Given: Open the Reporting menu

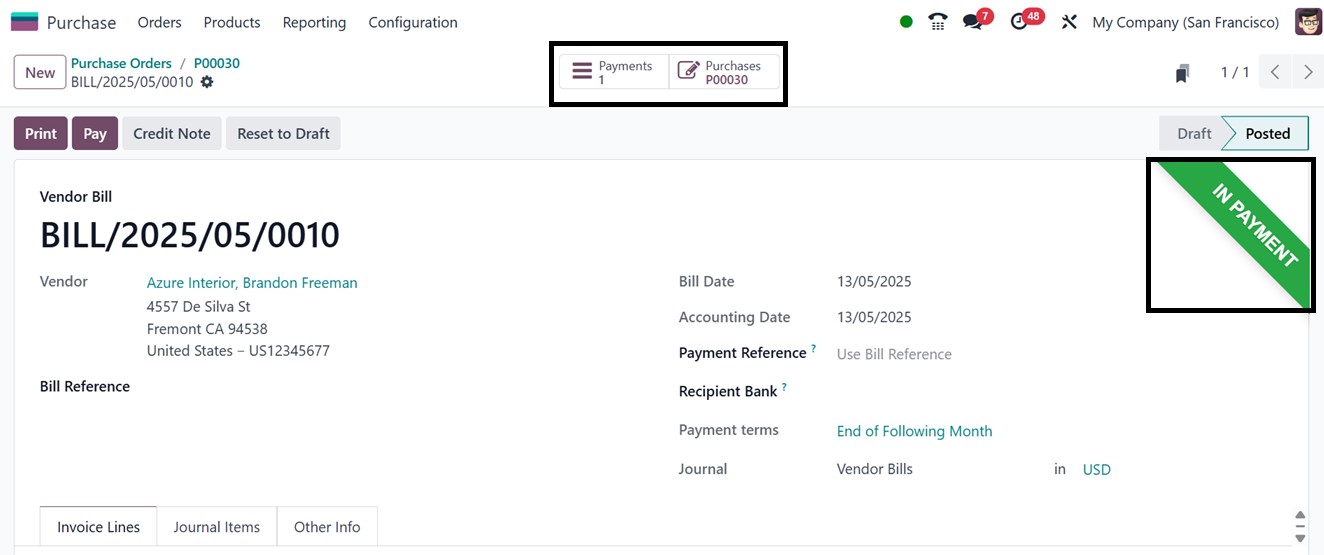Looking at the screenshot, I should pos(314,22).
